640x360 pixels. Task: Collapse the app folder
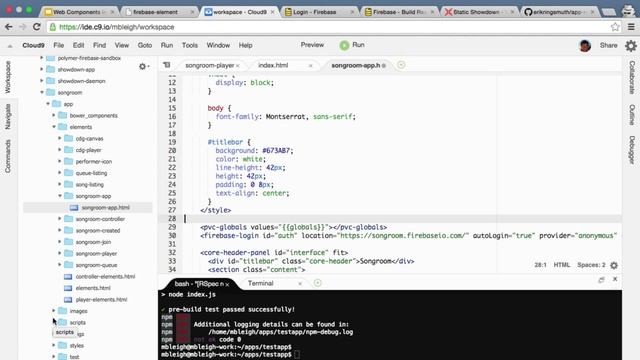(48, 104)
